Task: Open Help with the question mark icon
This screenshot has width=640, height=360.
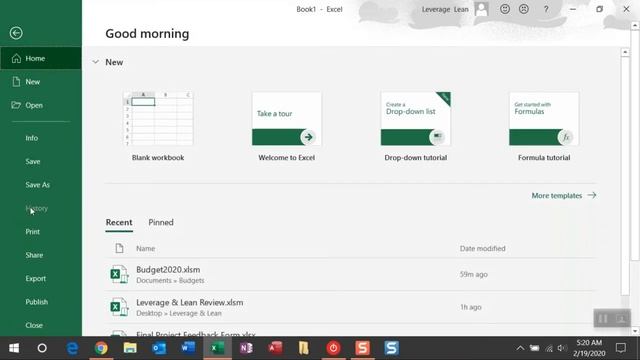Action: point(546,9)
